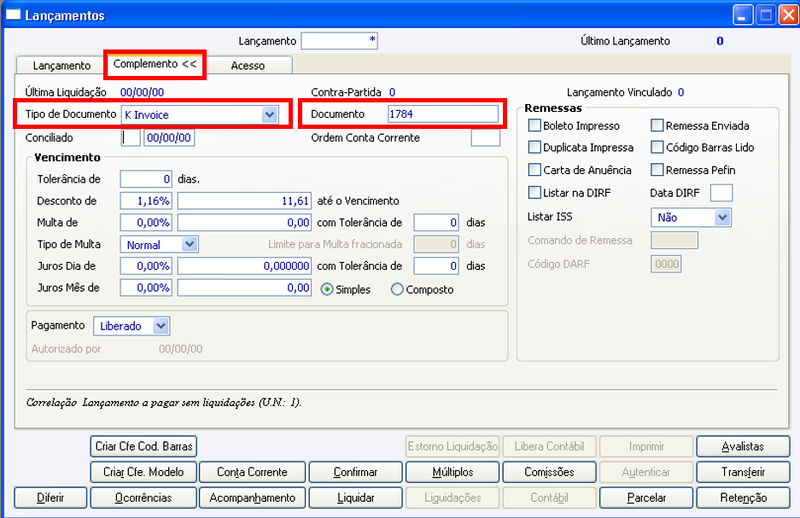
Task: Check the Boleto Impresso box
Action: pyautogui.click(x=534, y=126)
